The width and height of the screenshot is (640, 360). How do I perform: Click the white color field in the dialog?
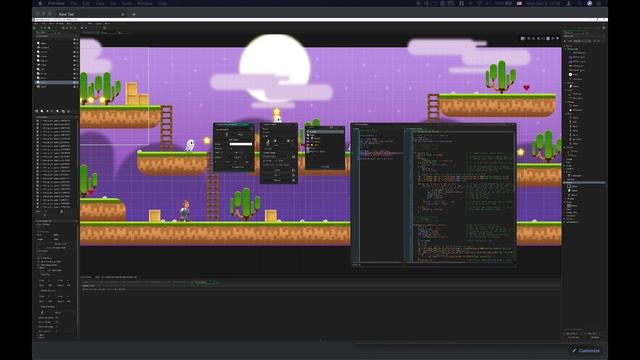click(241, 144)
